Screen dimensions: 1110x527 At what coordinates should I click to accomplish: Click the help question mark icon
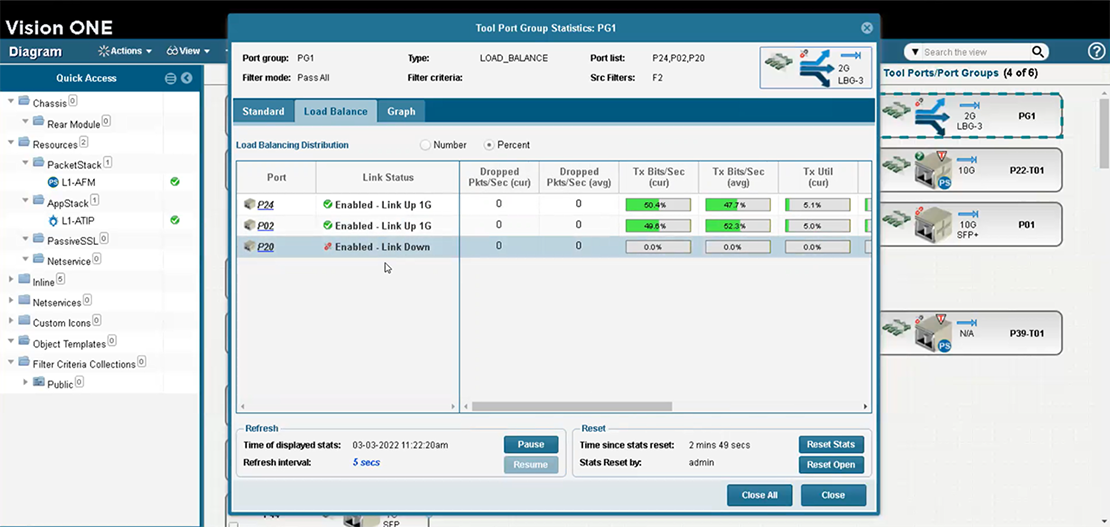[x=1096, y=51]
